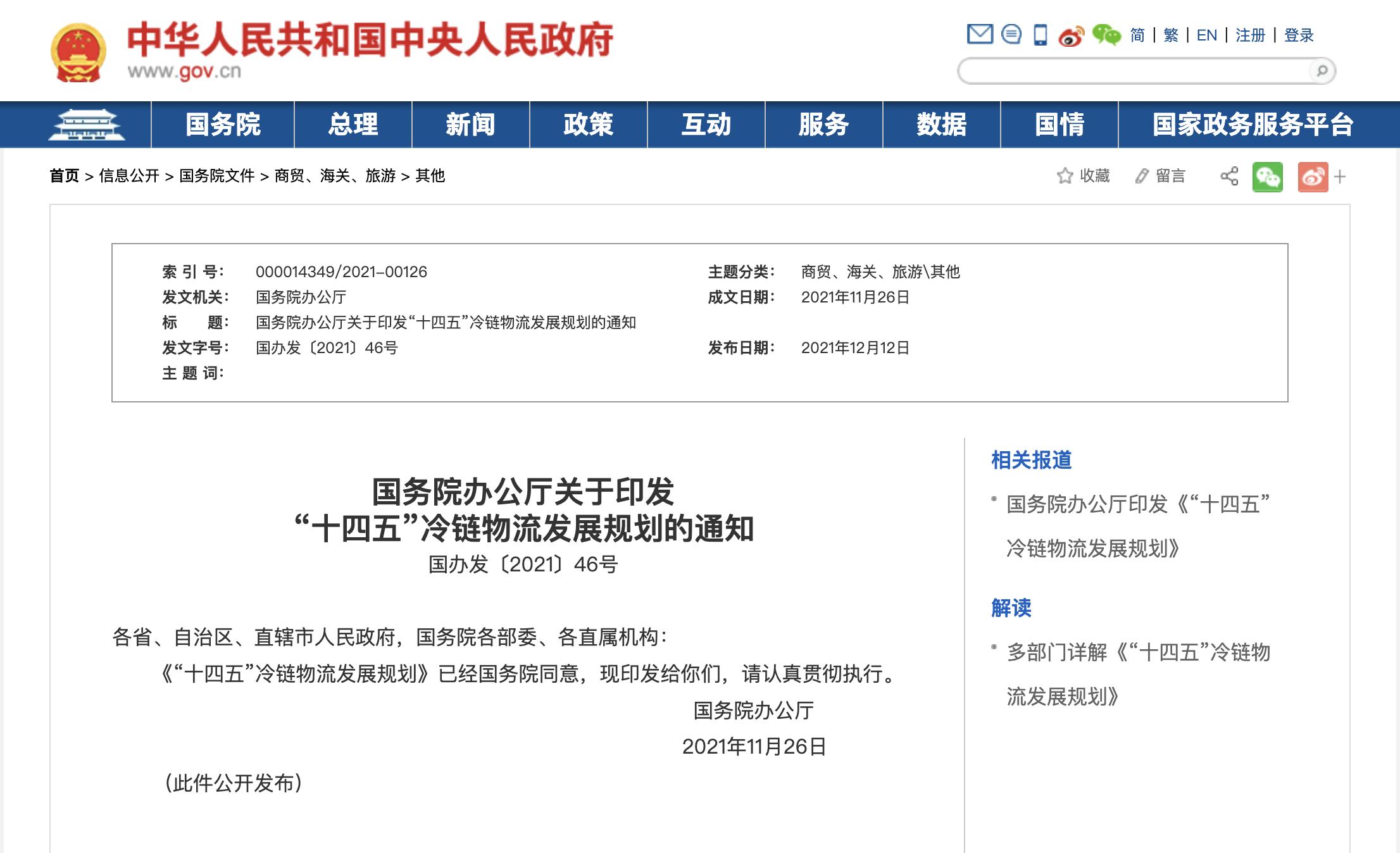Select 国家政务服务平台 in navigation bar
The height and width of the screenshot is (853, 1400).
(x=1253, y=125)
